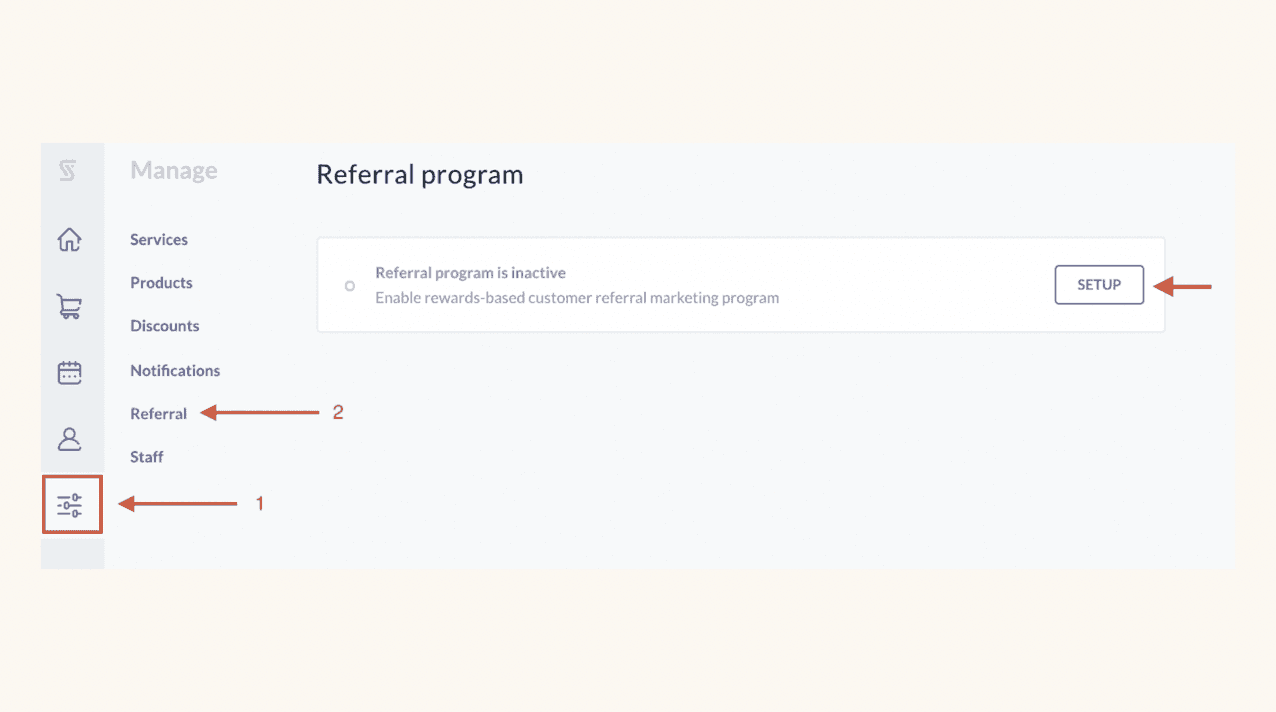The width and height of the screenshot is (1276, 712).
Task: Open the Notifications settings item
Action: click(175, 370)
